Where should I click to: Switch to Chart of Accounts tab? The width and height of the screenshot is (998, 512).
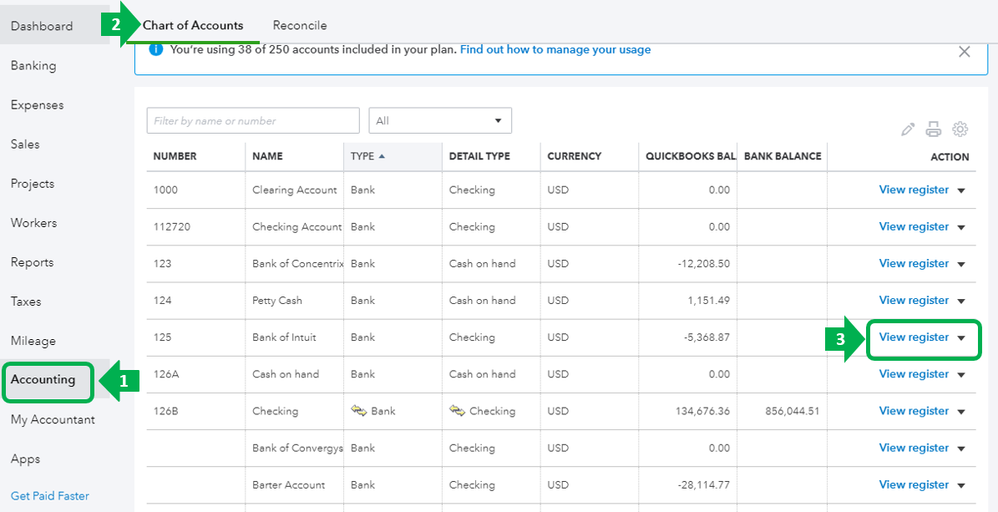point(193,25)
